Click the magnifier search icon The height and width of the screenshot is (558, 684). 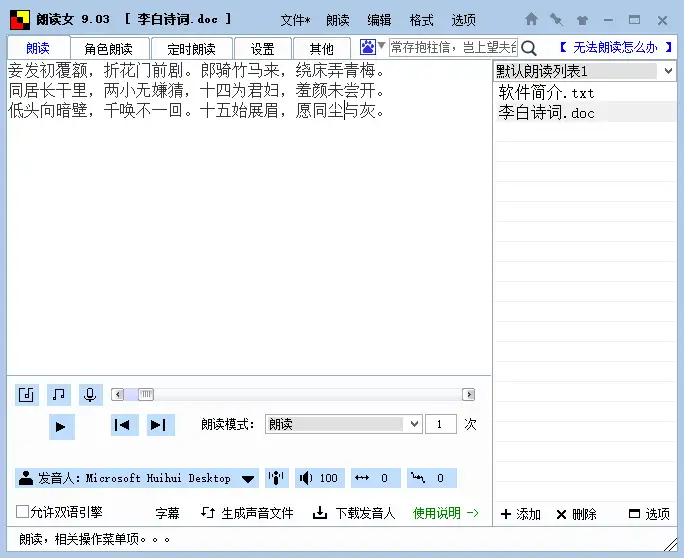tap(529, 48)
